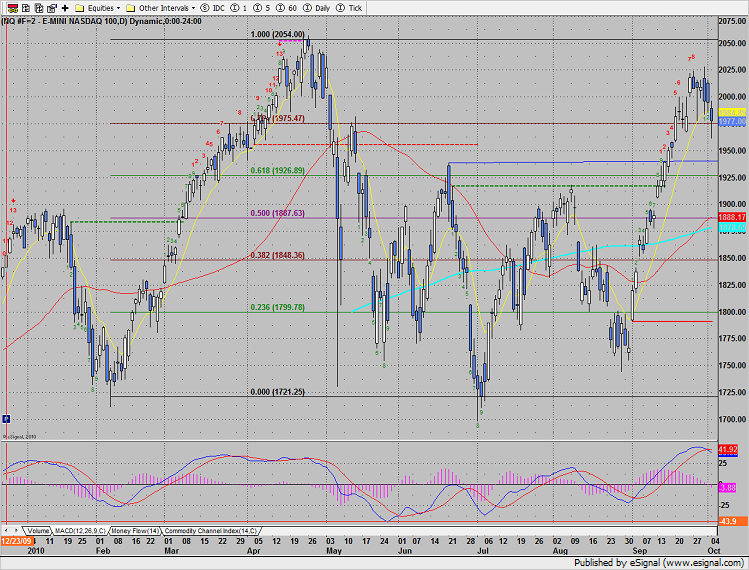Click the folder icon next to Other Intervals
The image size is (749, 570).
tap(130, 8)
